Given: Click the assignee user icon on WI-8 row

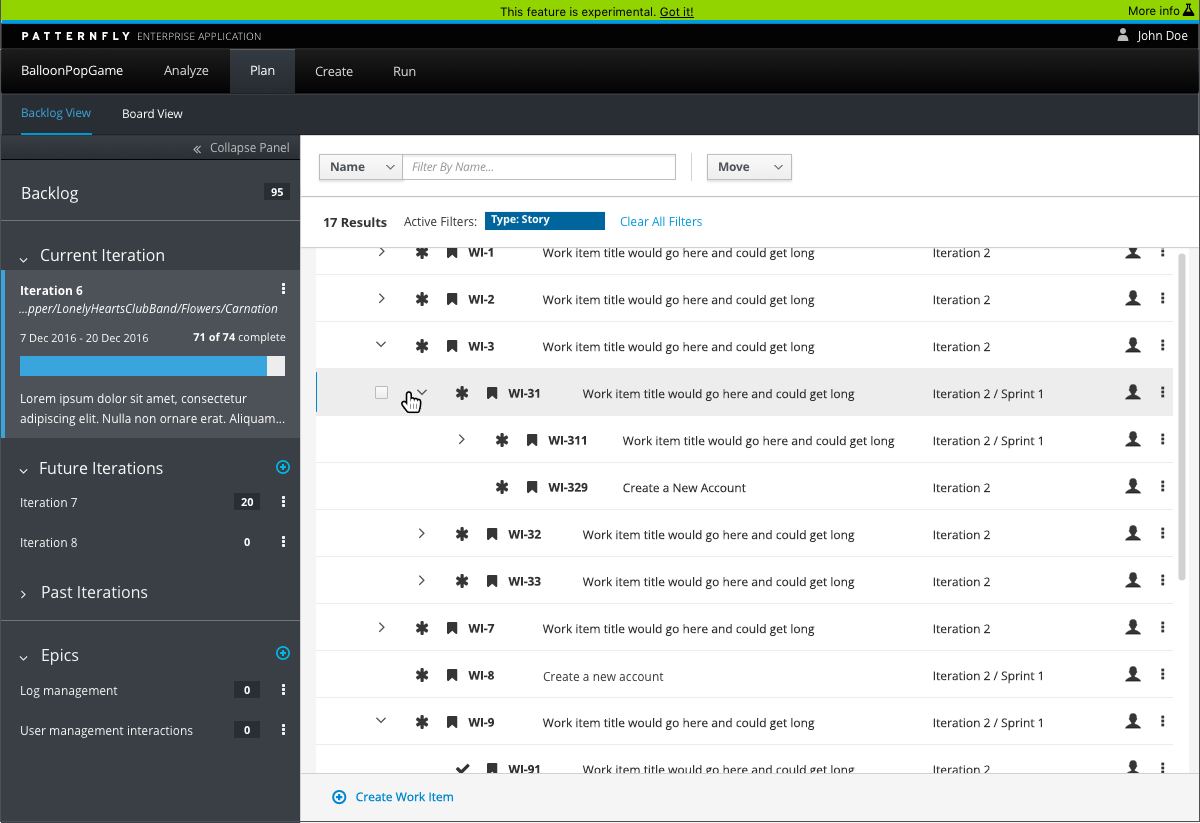Looking at the screenshot, I should click(1133, 675).
